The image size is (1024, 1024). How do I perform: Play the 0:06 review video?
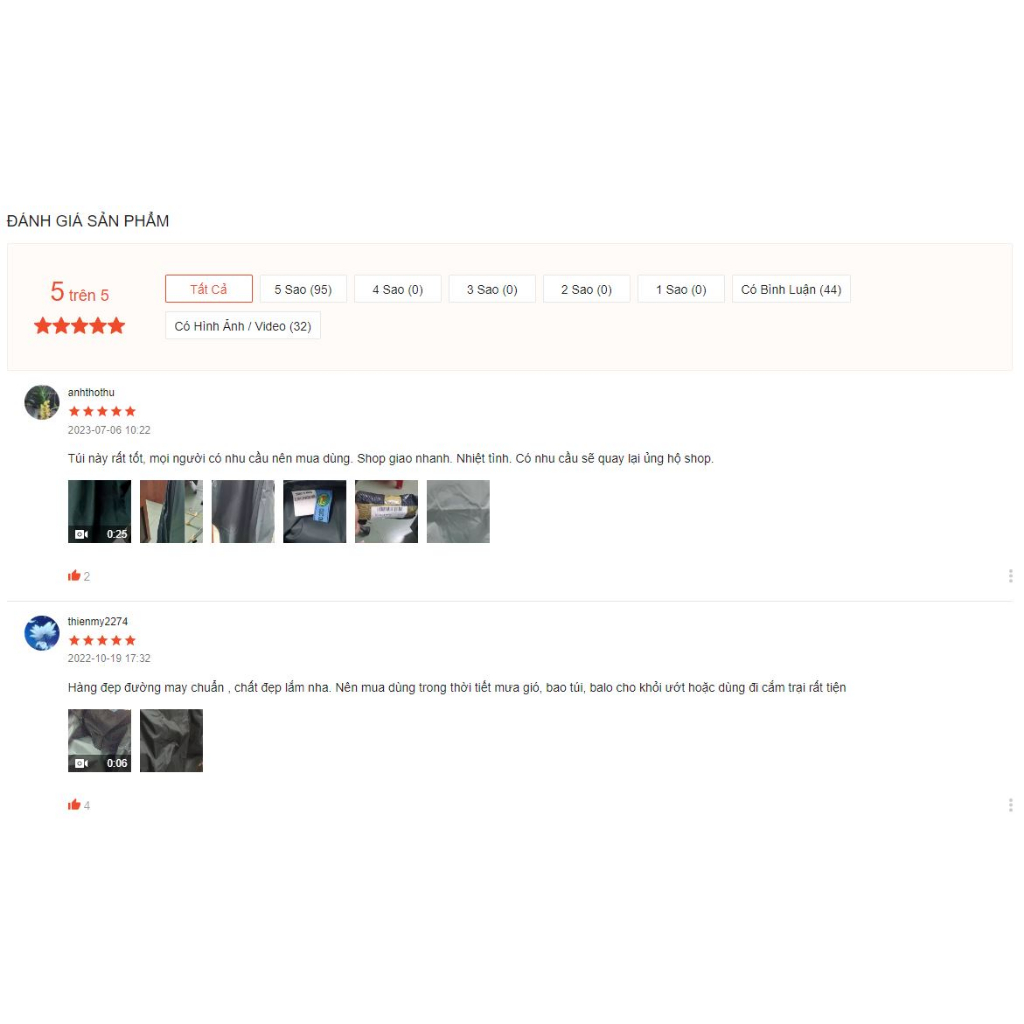[x=99, y=741]
